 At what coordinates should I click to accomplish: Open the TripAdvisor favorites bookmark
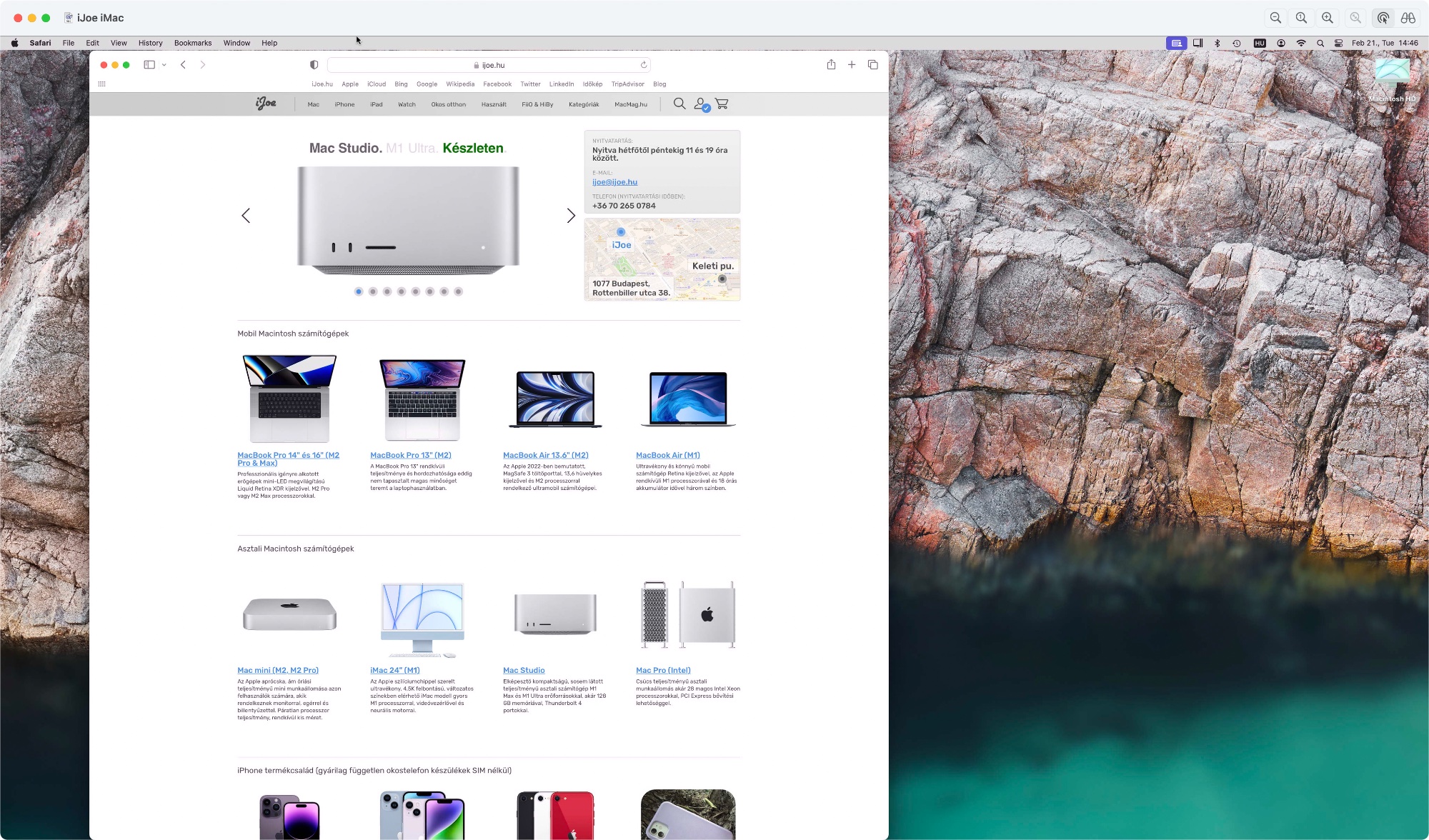(628, 84)
